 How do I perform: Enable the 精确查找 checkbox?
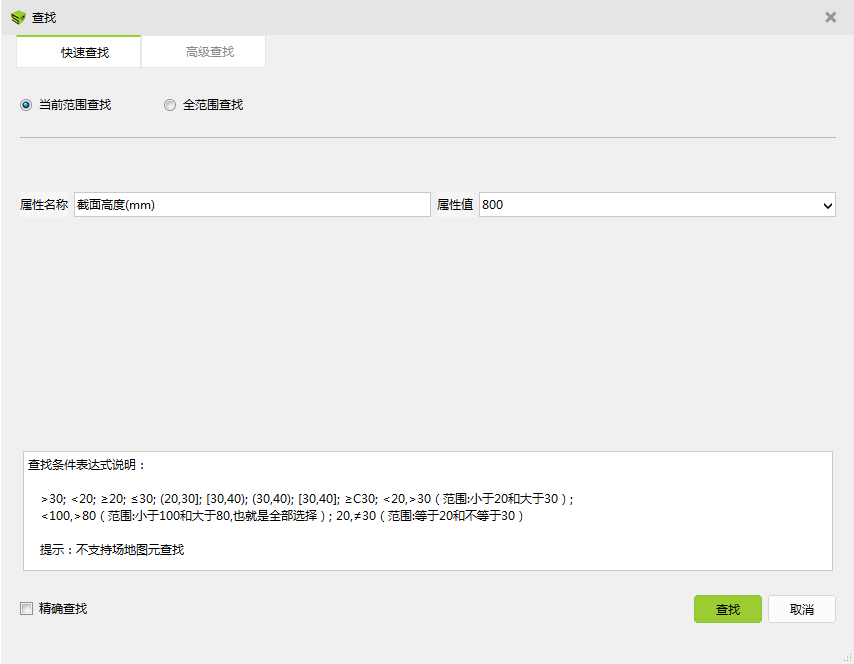coord(26,608)
